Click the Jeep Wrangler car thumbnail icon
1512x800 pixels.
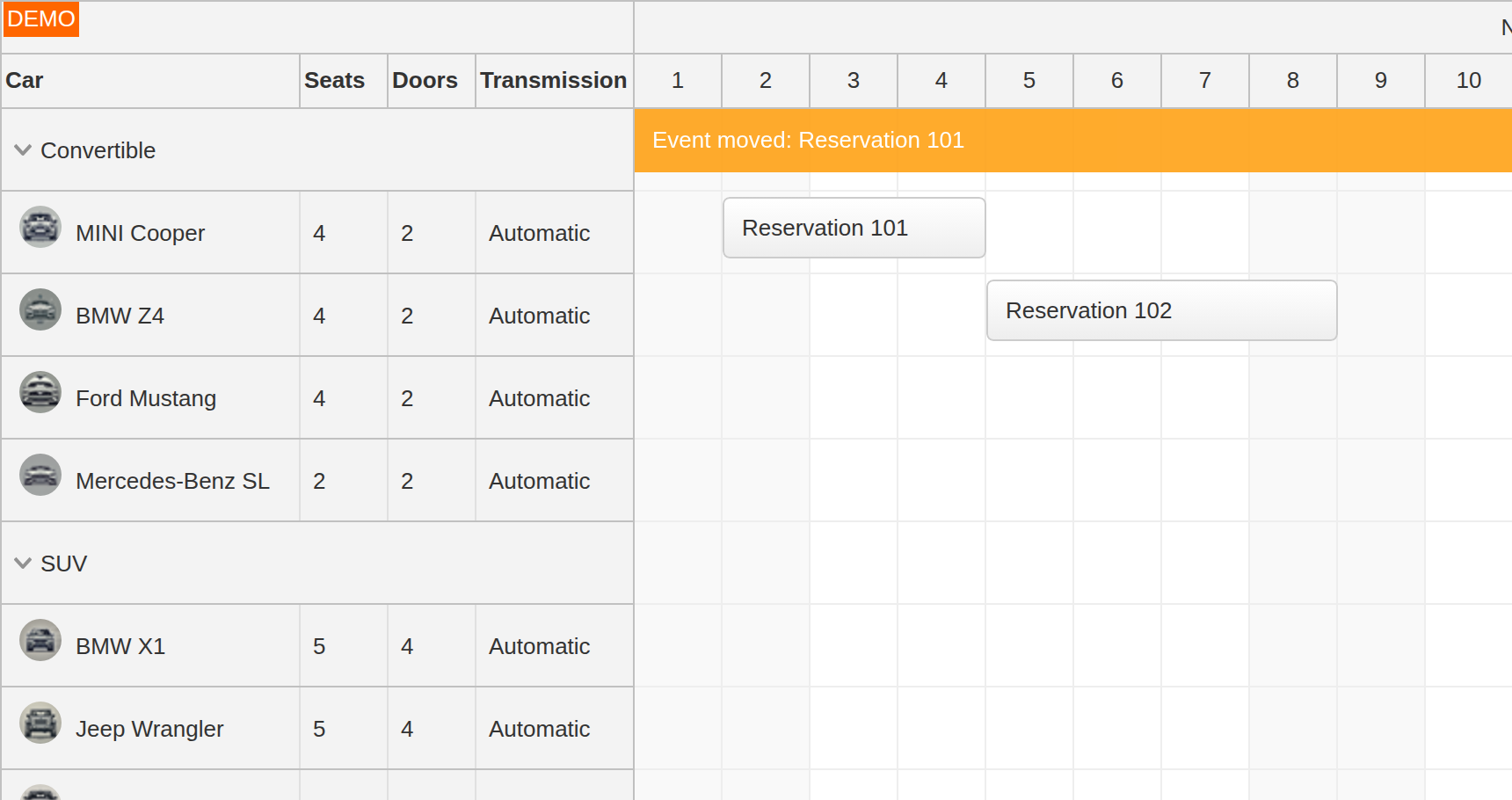tap(40, 723)
